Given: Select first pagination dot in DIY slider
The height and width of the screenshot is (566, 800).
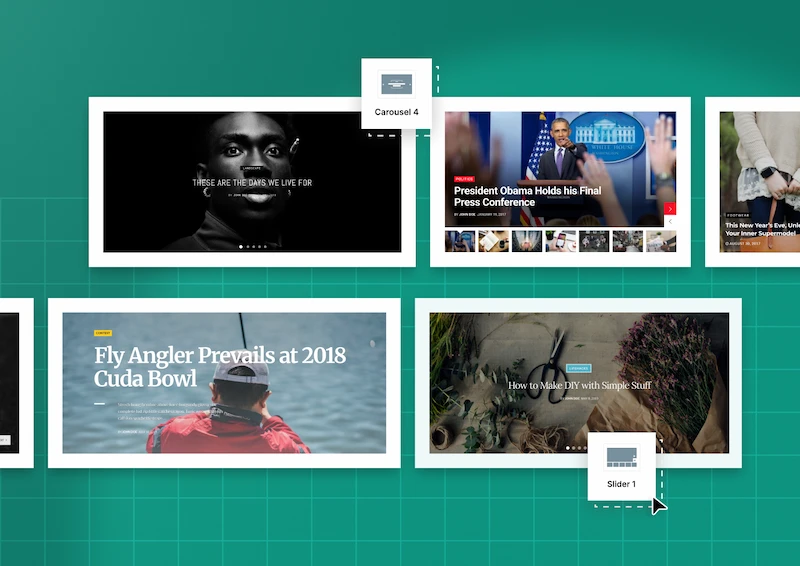Looking at the screenshot, I should (x=568, y=448).
